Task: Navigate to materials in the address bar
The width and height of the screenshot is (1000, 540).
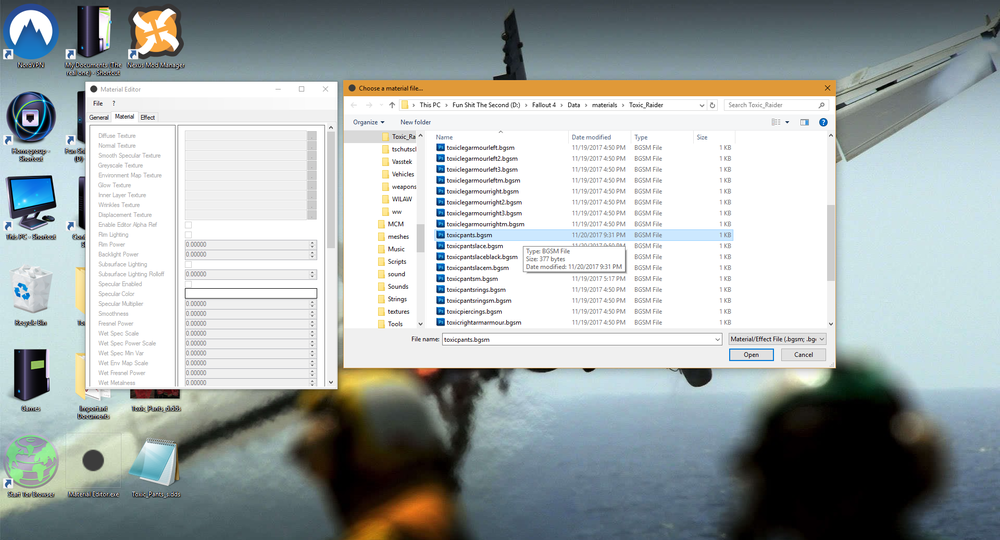Action: [x=605, y=105]
